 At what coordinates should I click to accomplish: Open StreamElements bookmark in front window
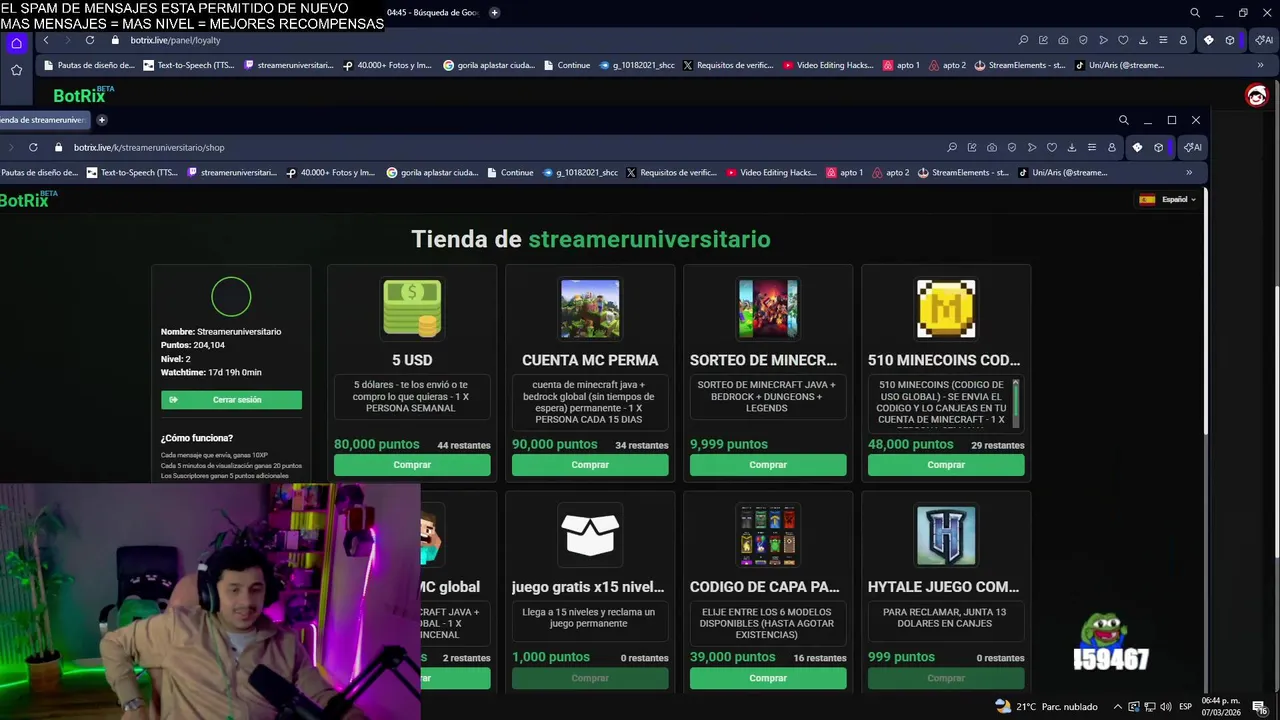(963, 172)
